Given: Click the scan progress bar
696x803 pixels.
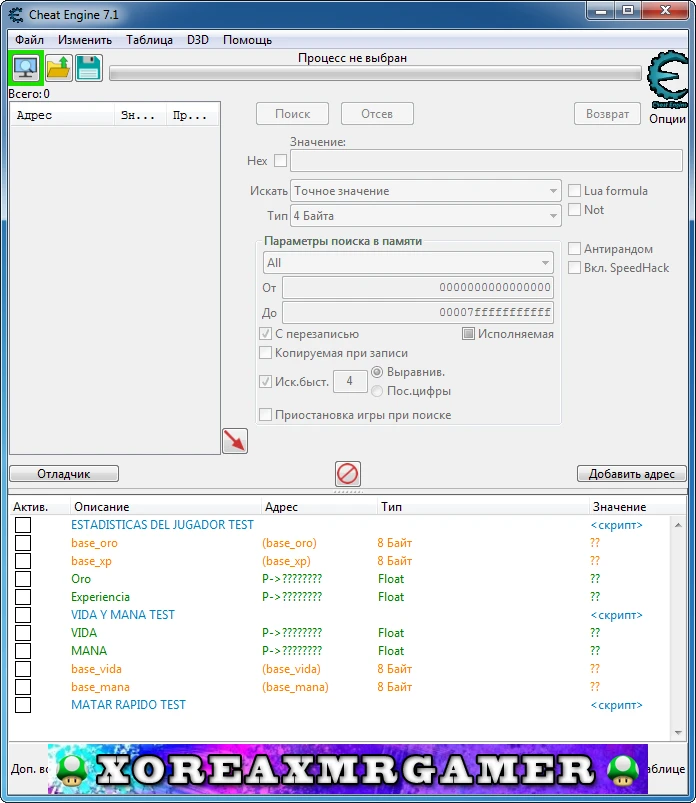Looking at the screenshot, I should pos(375,74).
